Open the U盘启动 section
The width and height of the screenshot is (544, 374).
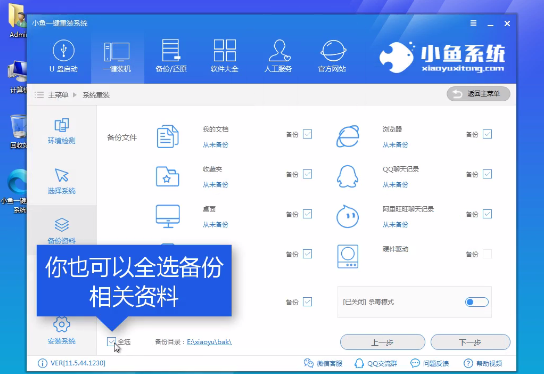pyautogui.click(x=63, y=56)
